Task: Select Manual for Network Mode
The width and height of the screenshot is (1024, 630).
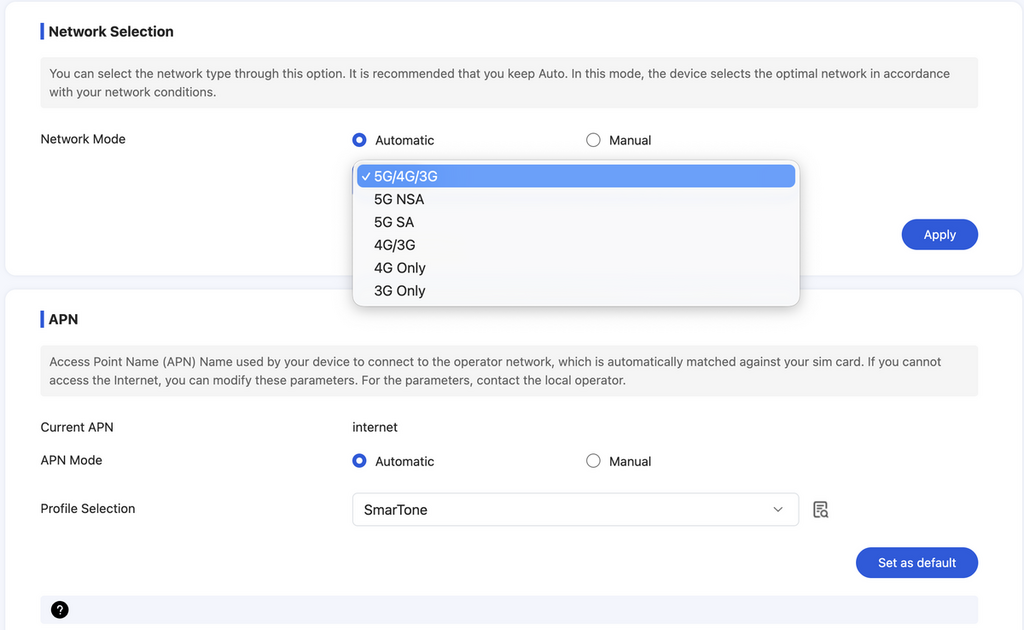Action: coord(593,140)
